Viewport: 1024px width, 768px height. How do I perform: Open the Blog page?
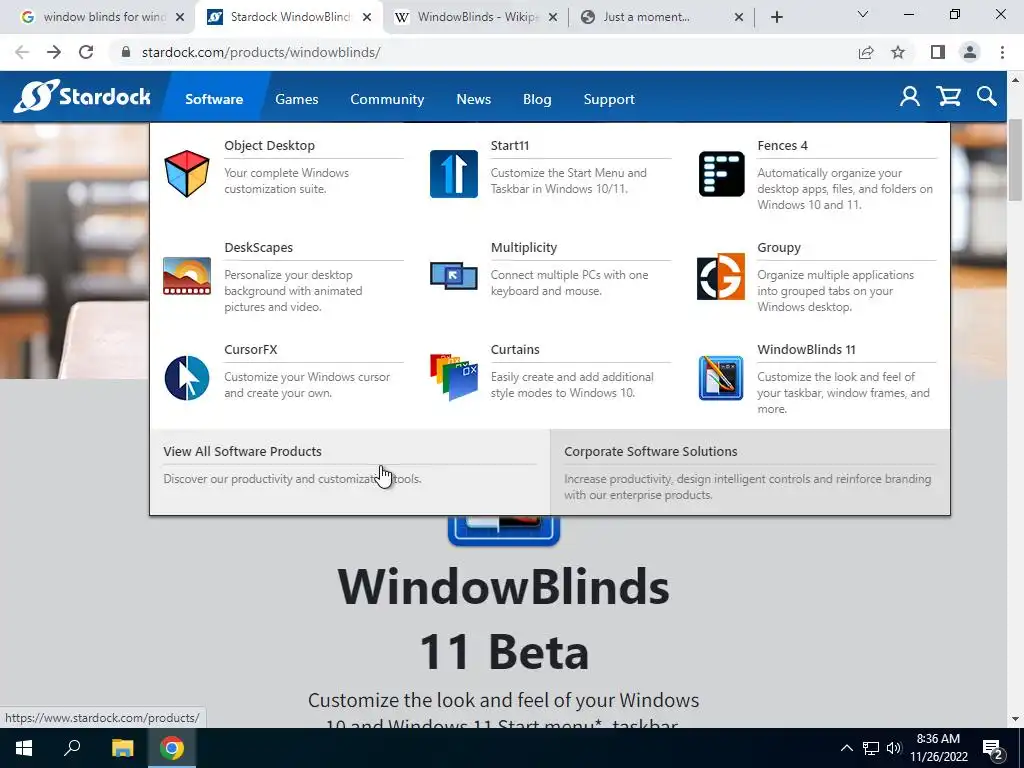[x=537, y=99]
